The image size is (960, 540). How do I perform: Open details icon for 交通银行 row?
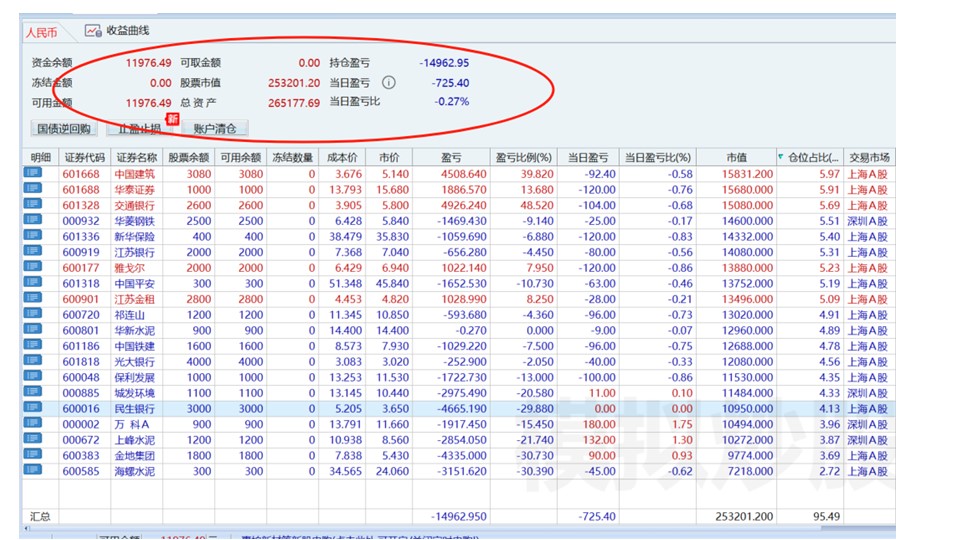tap(32, 204)
